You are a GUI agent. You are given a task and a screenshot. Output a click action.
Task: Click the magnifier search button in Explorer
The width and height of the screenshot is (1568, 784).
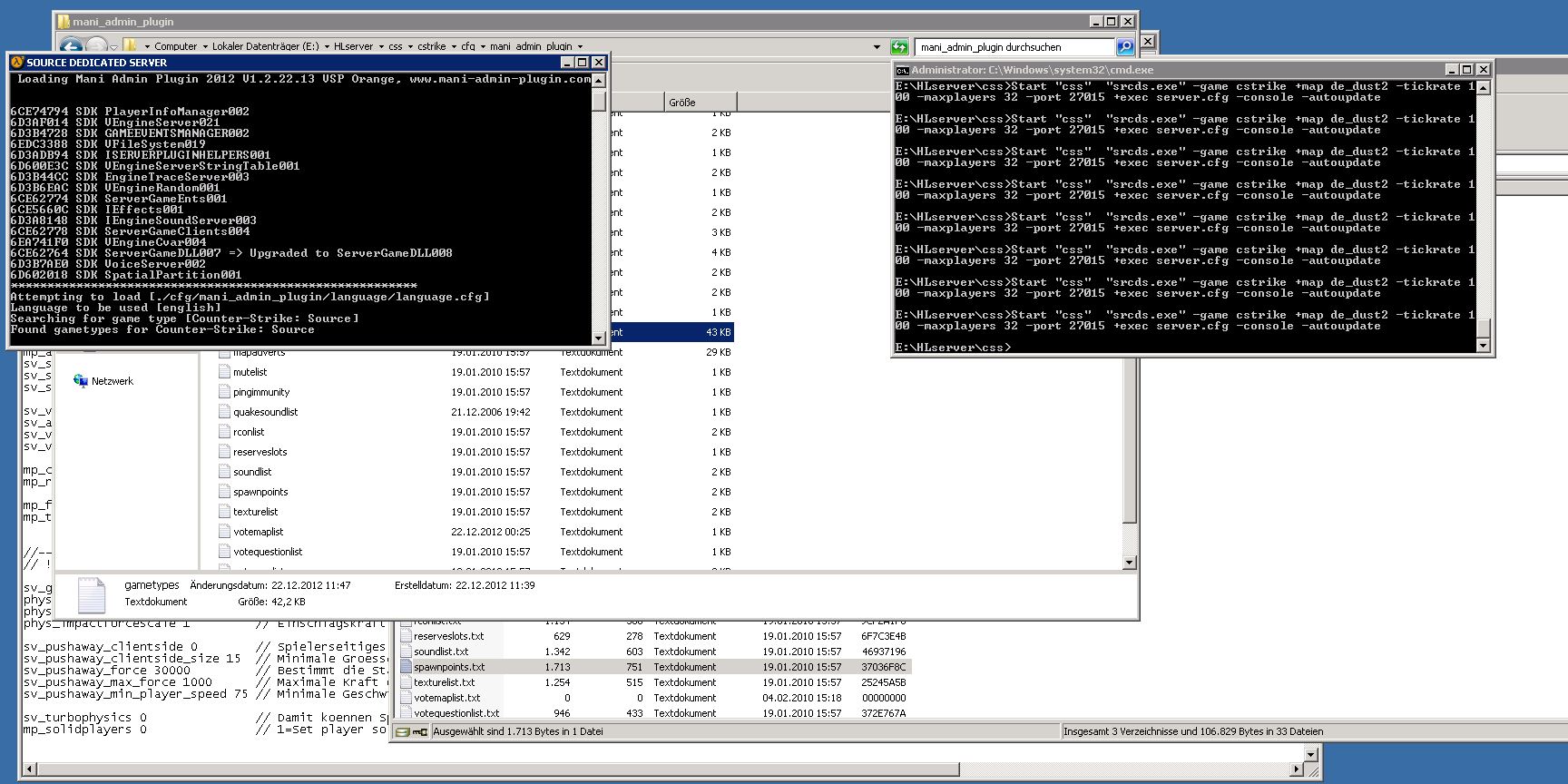click(x=1125, y=47)
